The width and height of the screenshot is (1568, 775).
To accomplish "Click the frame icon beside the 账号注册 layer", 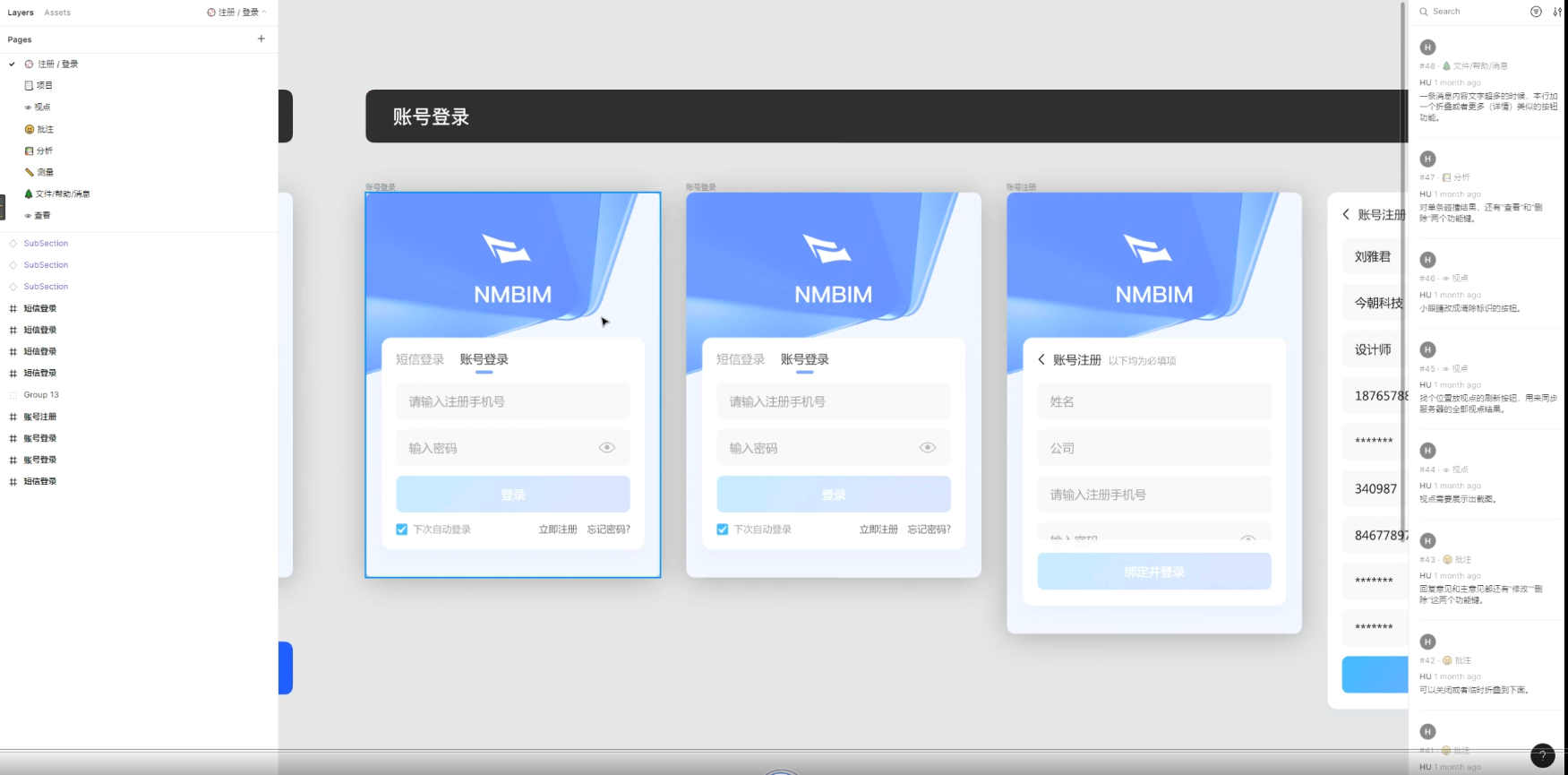I will coord(13,417).
